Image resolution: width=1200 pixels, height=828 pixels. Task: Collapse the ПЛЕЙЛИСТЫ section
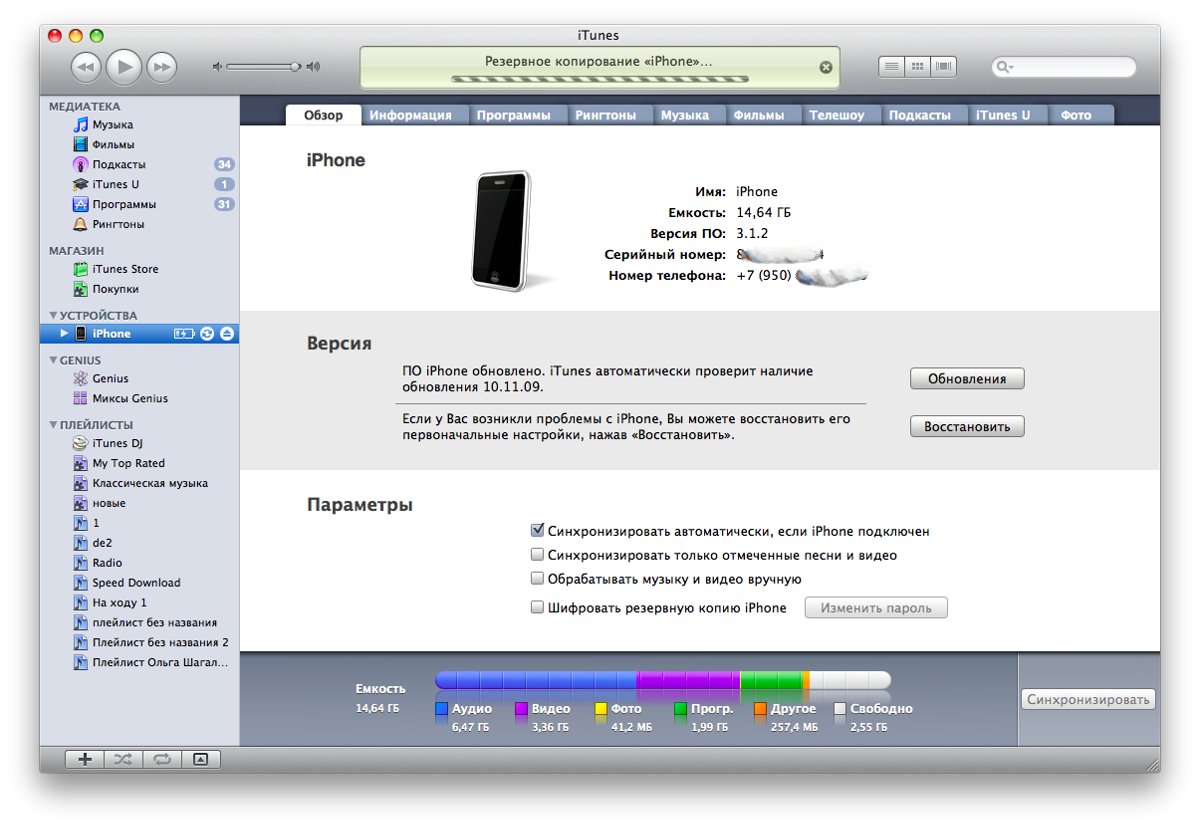[53, 425]
